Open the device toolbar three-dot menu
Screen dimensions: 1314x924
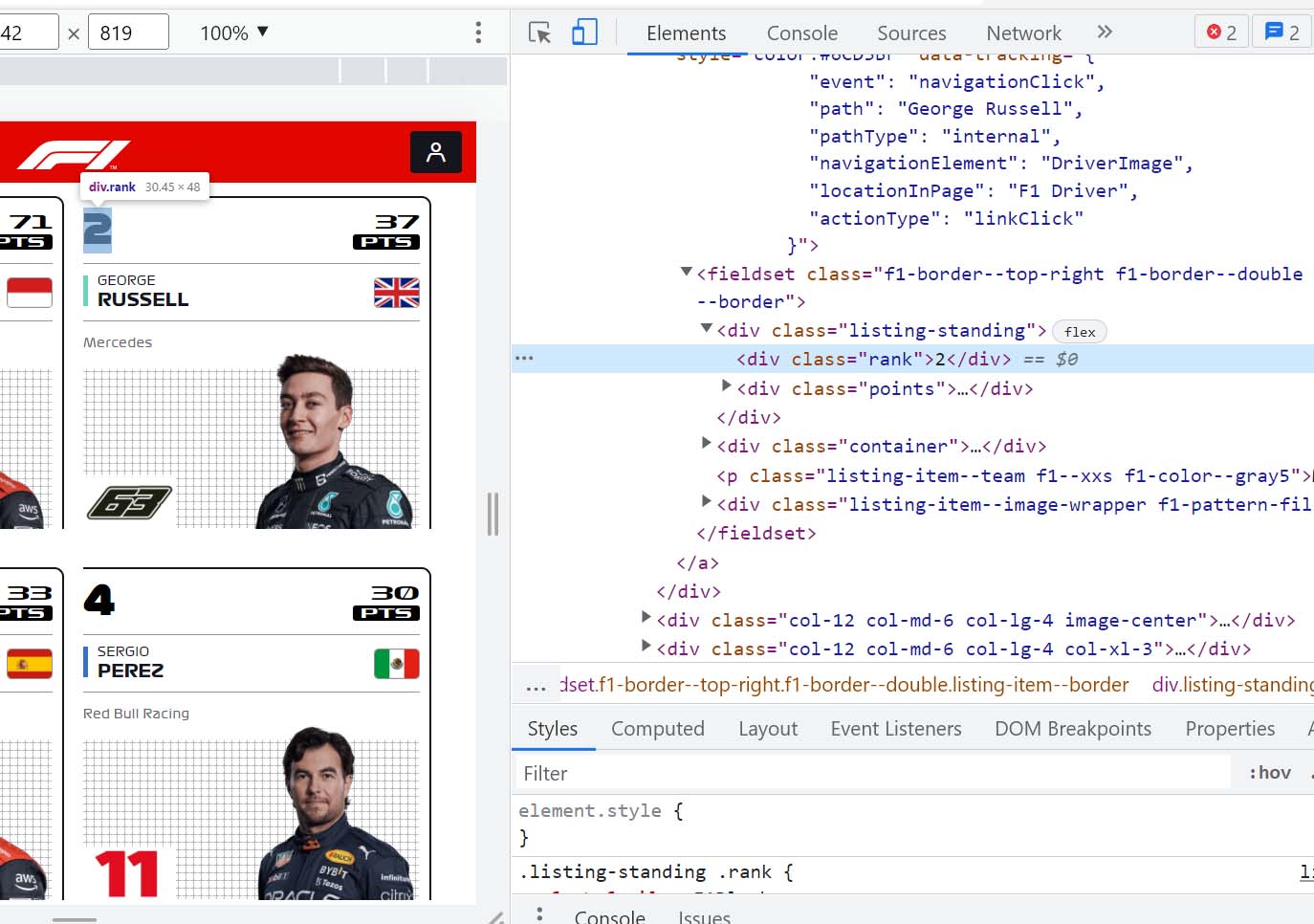478,33
